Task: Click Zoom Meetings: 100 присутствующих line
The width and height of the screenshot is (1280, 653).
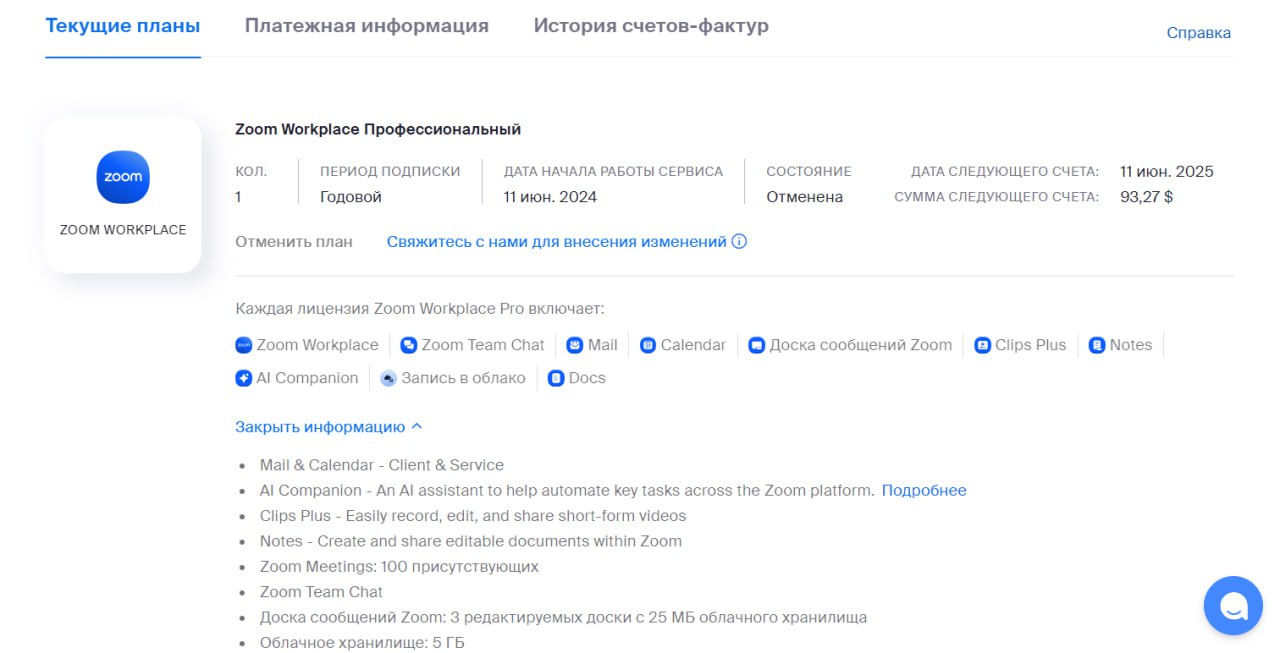Action: pos(399,567)
